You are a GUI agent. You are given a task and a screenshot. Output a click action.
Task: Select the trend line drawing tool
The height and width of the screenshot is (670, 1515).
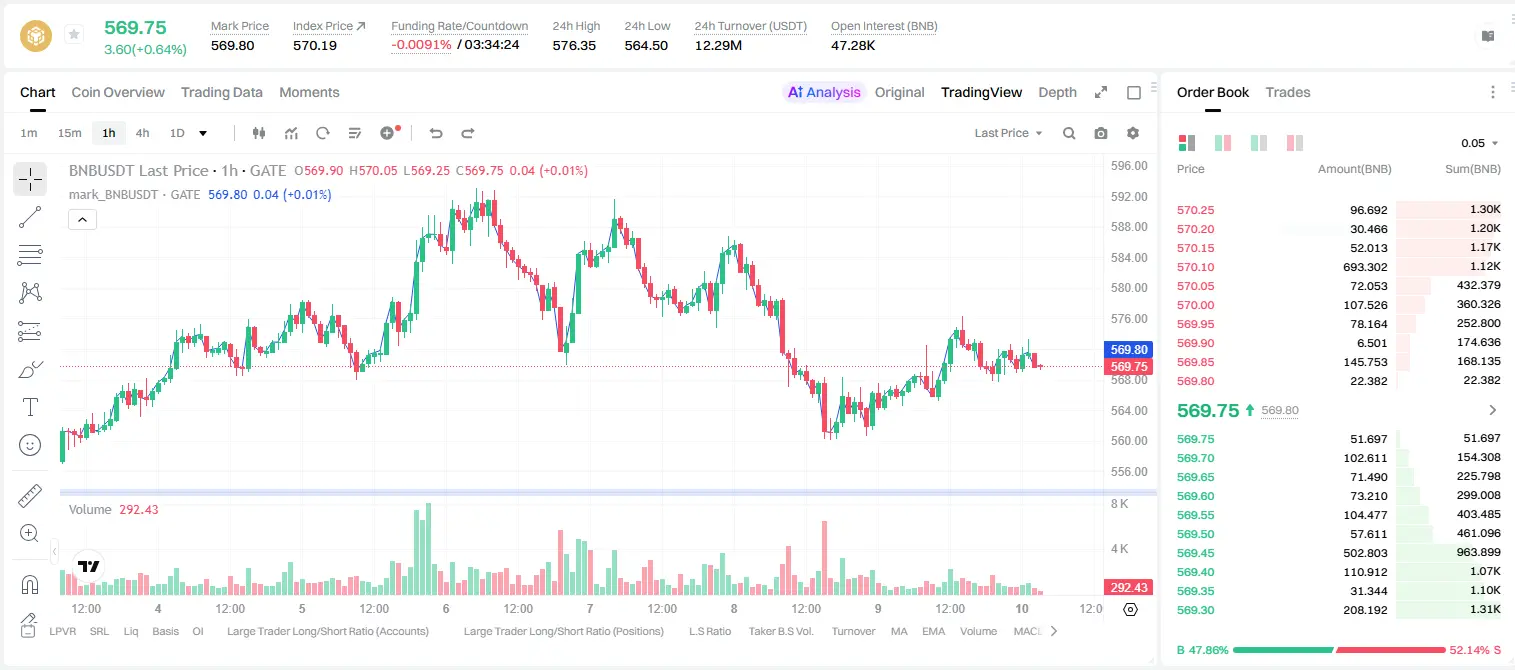pyautogui.click(x=30, y=217)
